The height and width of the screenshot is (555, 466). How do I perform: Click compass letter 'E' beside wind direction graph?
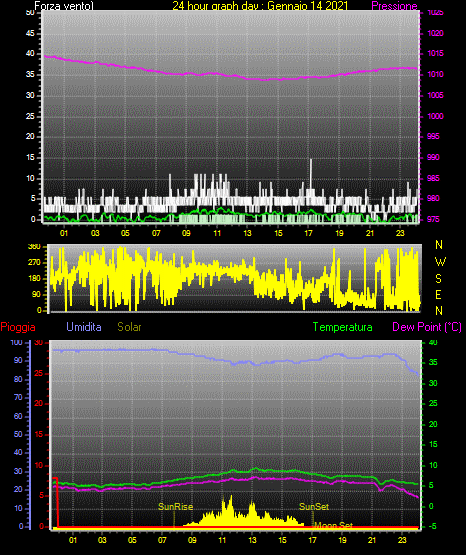click(x=438, y=294)
